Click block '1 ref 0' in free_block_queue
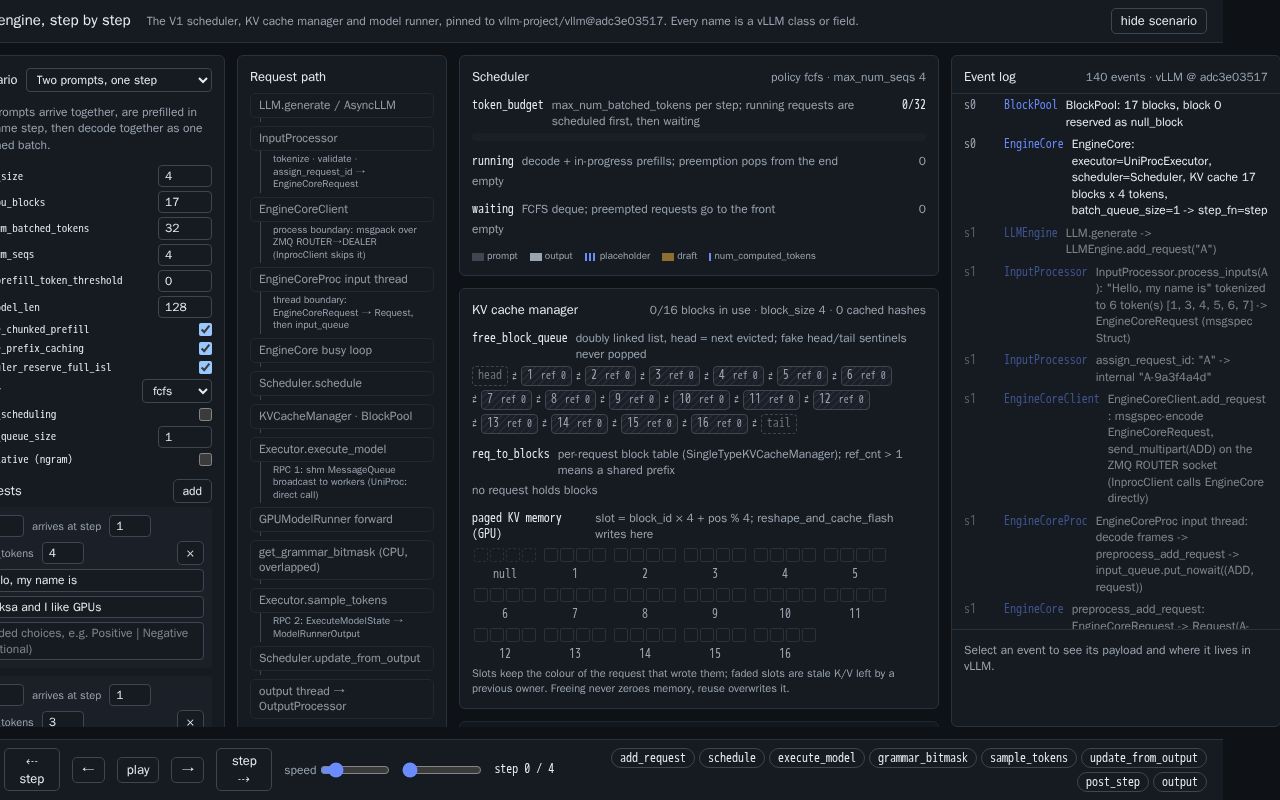The height and width of the screenshot is (800, 1280). pos(547,376)
